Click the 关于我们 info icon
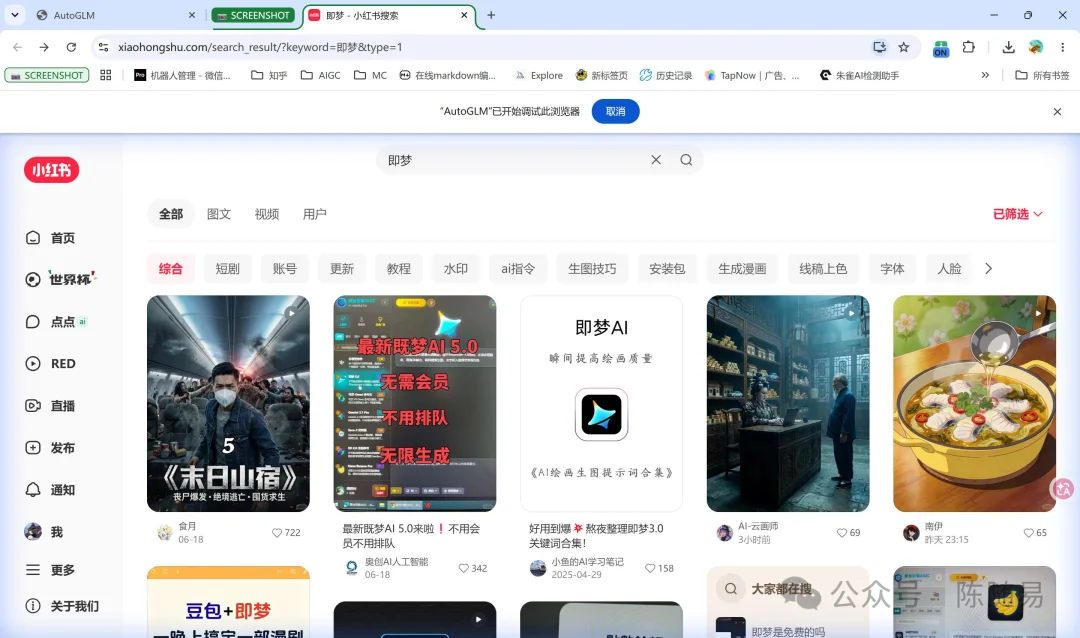This screenshot has width=1080, height=638. (32, 606)
